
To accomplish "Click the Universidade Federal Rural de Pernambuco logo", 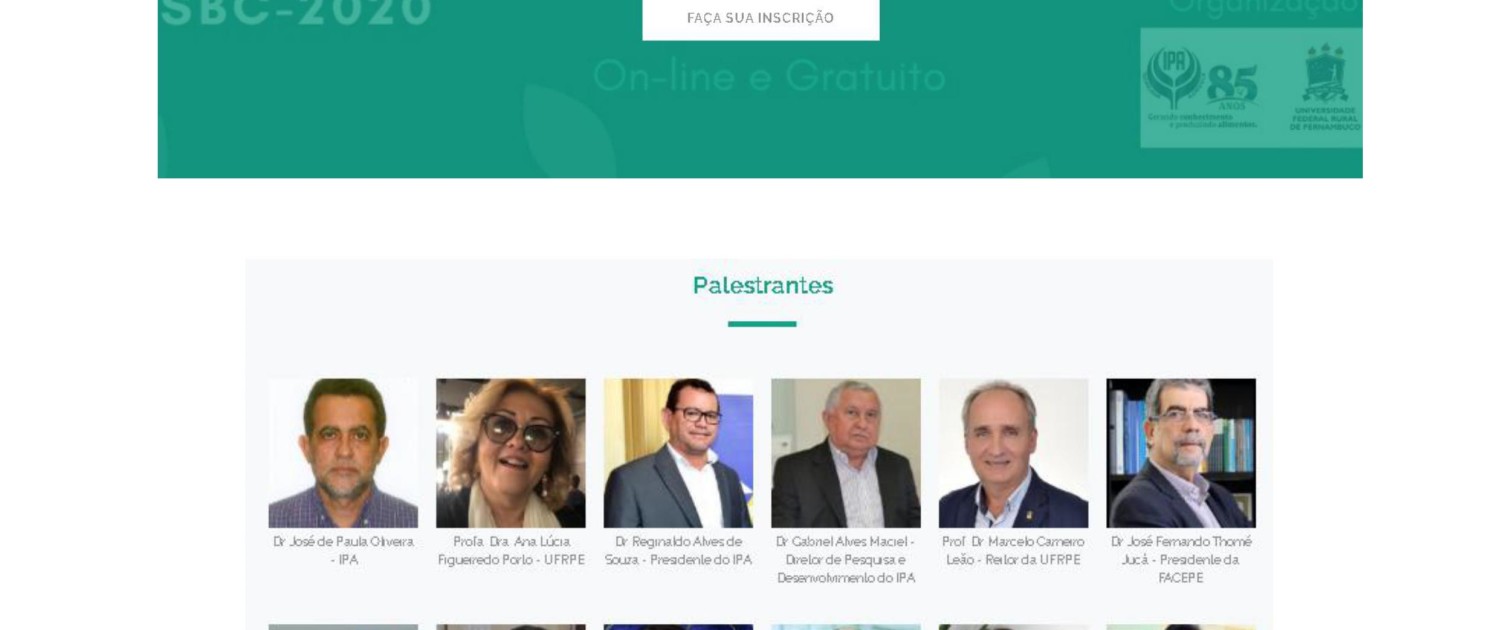I will 1324,88.
